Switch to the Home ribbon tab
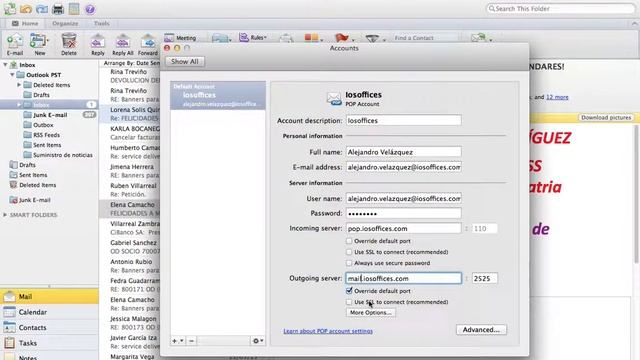This screenshot has height=360, width=640. point(25,24)
